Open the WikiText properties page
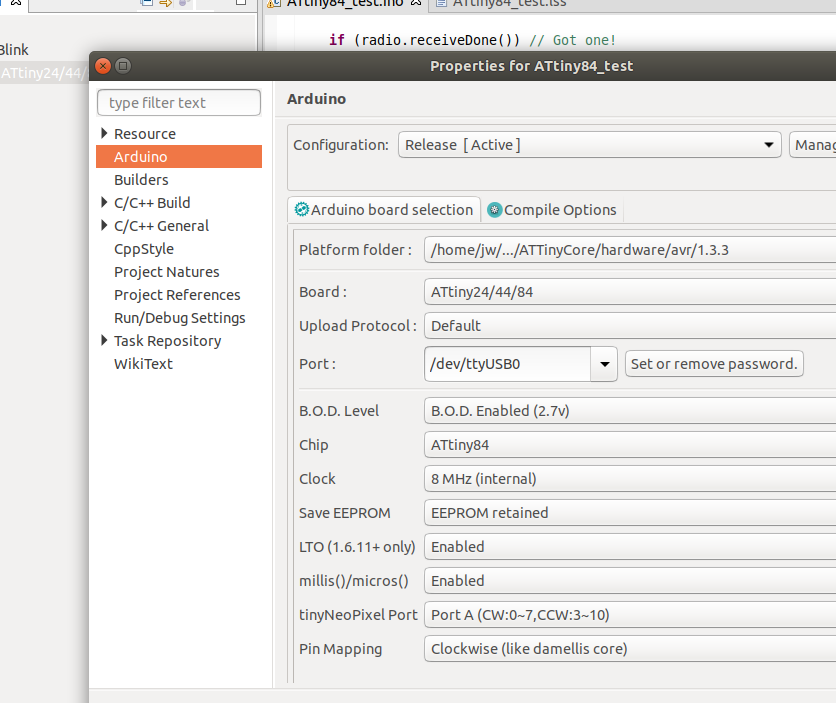 [143, 363]
